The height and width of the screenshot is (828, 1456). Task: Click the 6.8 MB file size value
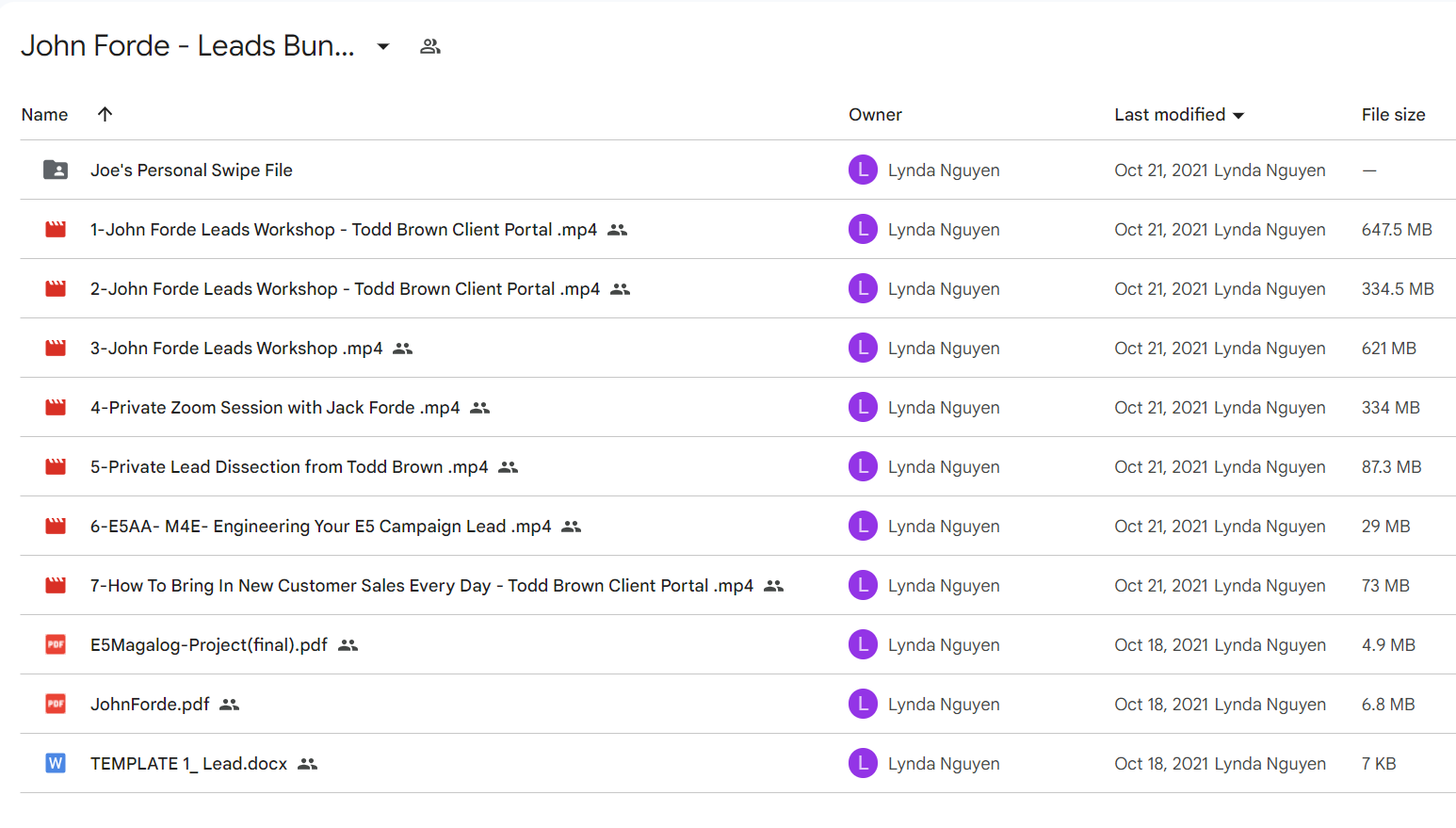pos(1388,704)
